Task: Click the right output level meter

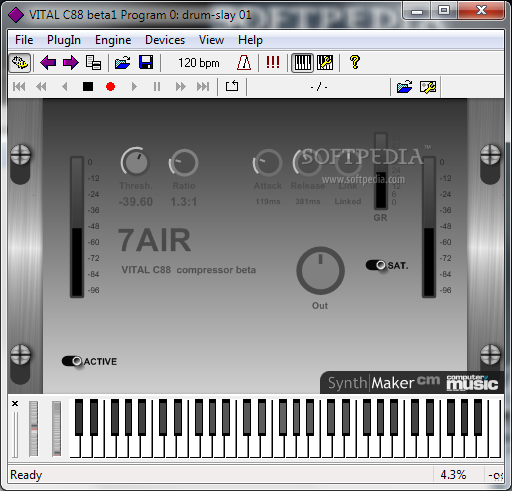Action: pyautogui.click(x=429, y=227)
